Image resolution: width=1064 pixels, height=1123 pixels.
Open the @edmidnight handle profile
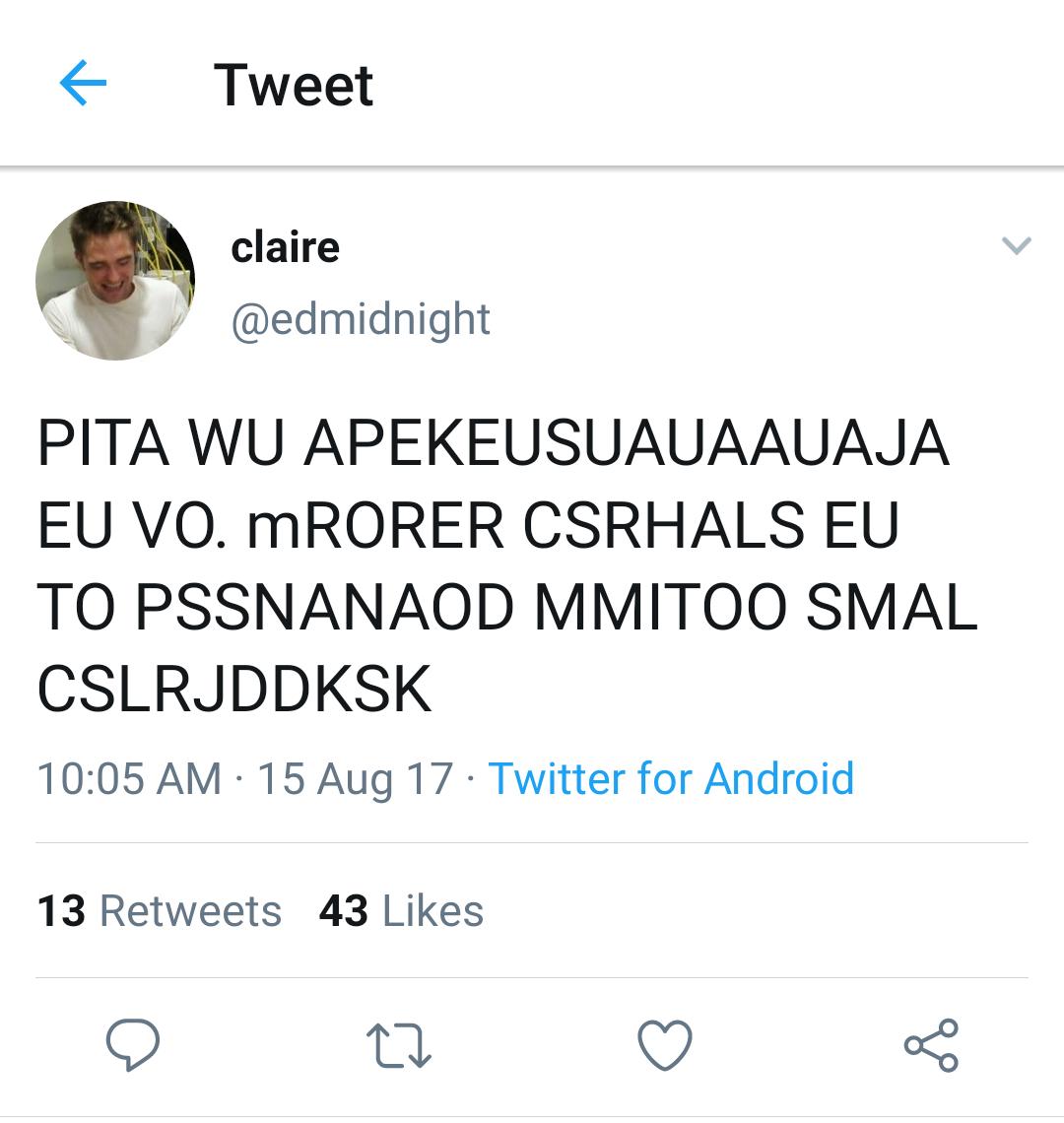[x=361, y=319]
